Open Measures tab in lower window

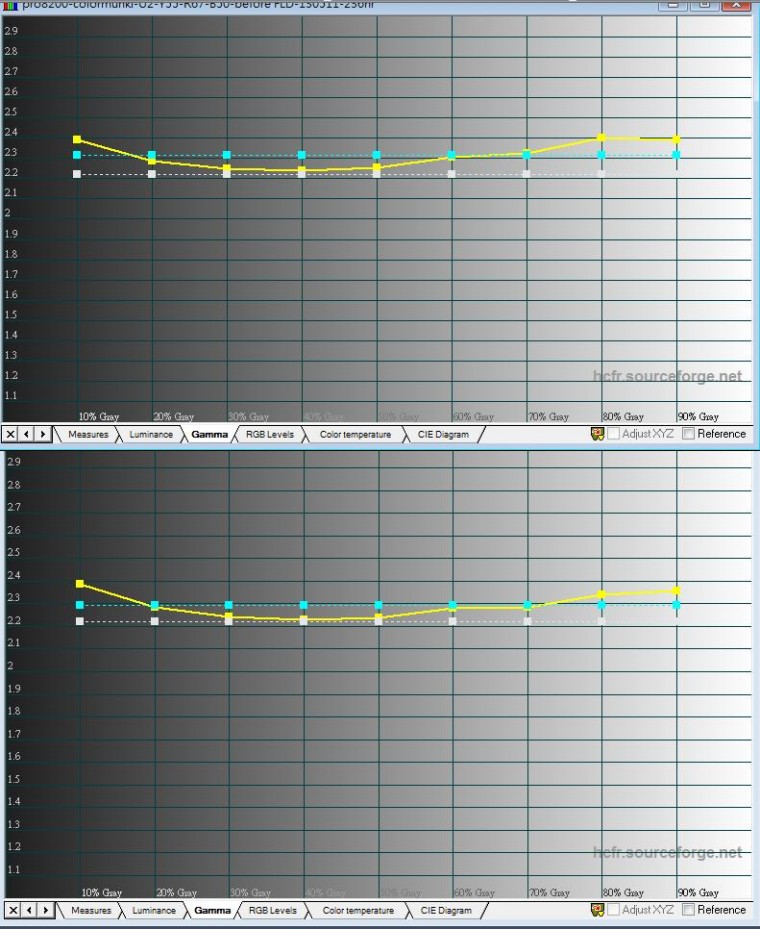91,910
